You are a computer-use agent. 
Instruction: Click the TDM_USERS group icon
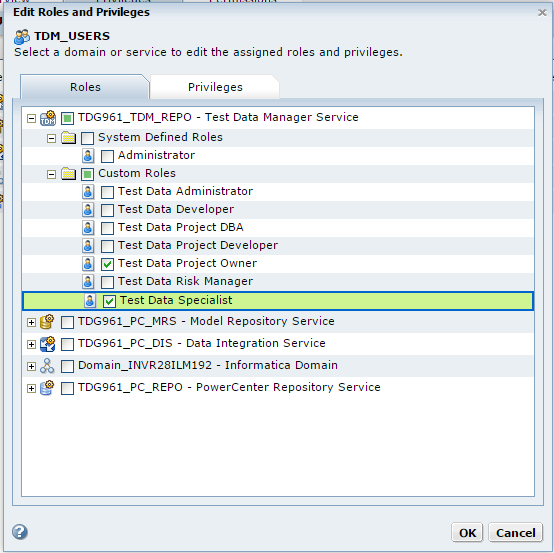(x=22, y=37)
